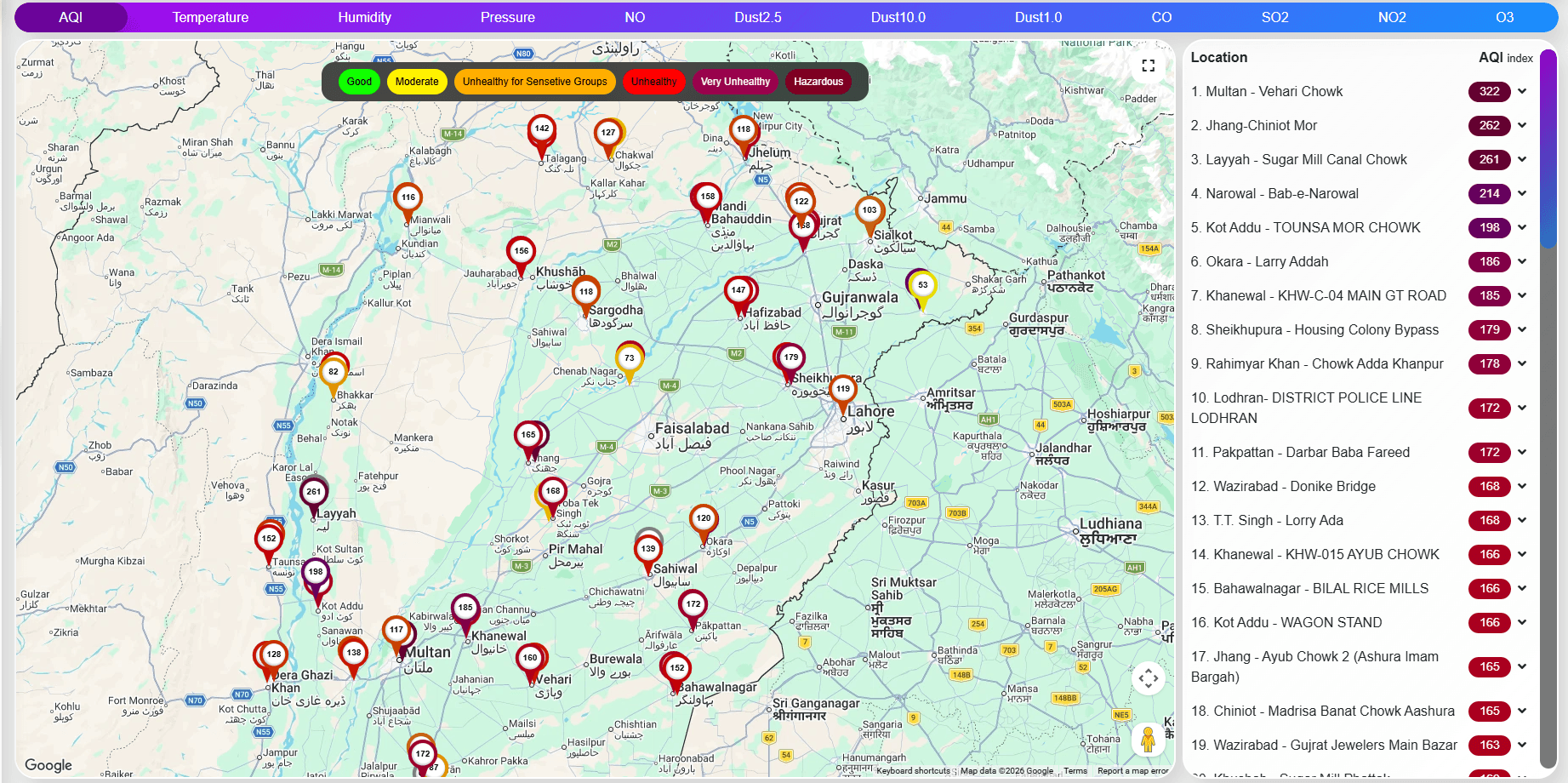
Task: Toggle the Moderate legend filter
Action: pos(417,82)
